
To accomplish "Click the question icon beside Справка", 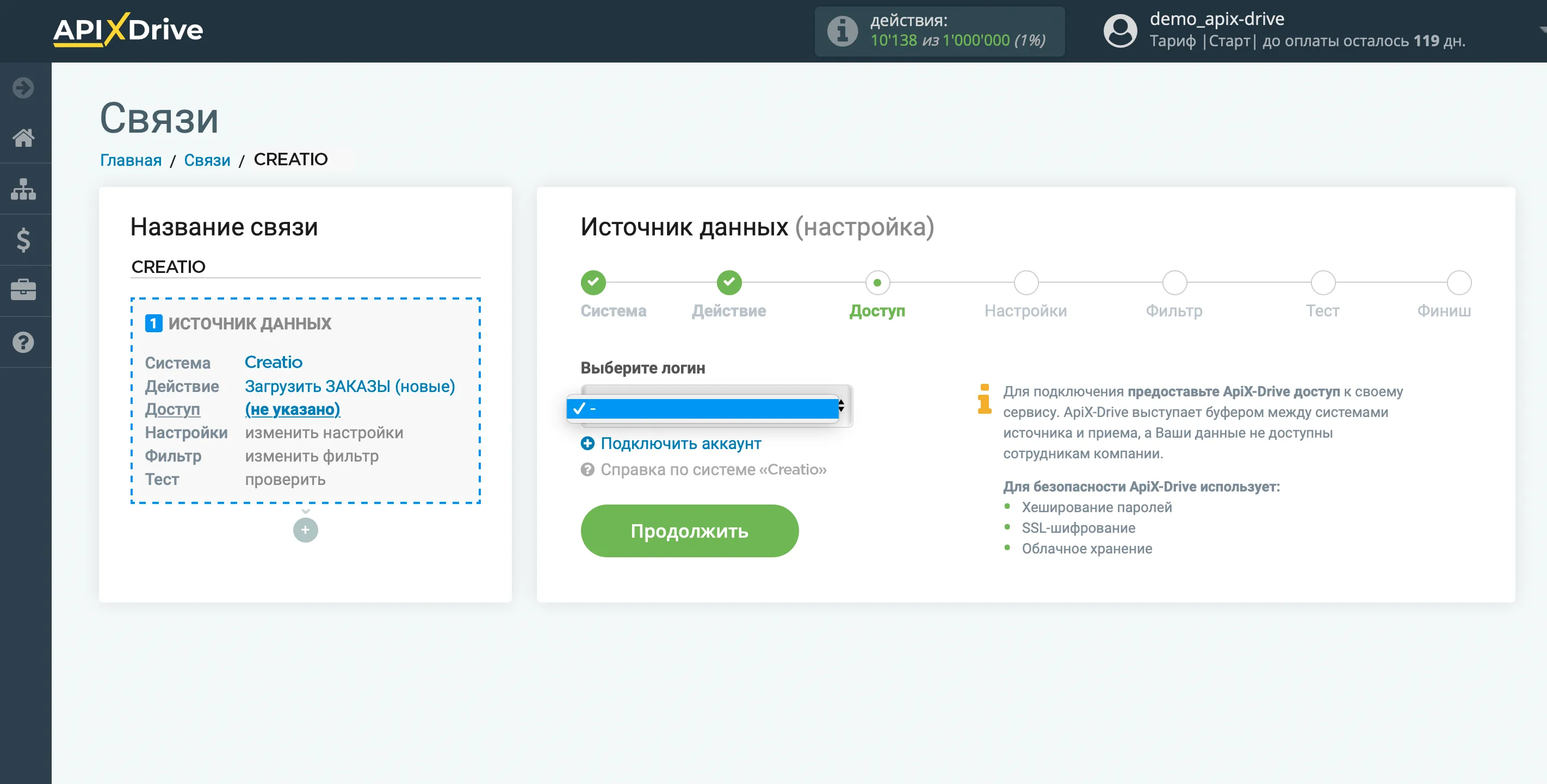I will pos(587,469).
